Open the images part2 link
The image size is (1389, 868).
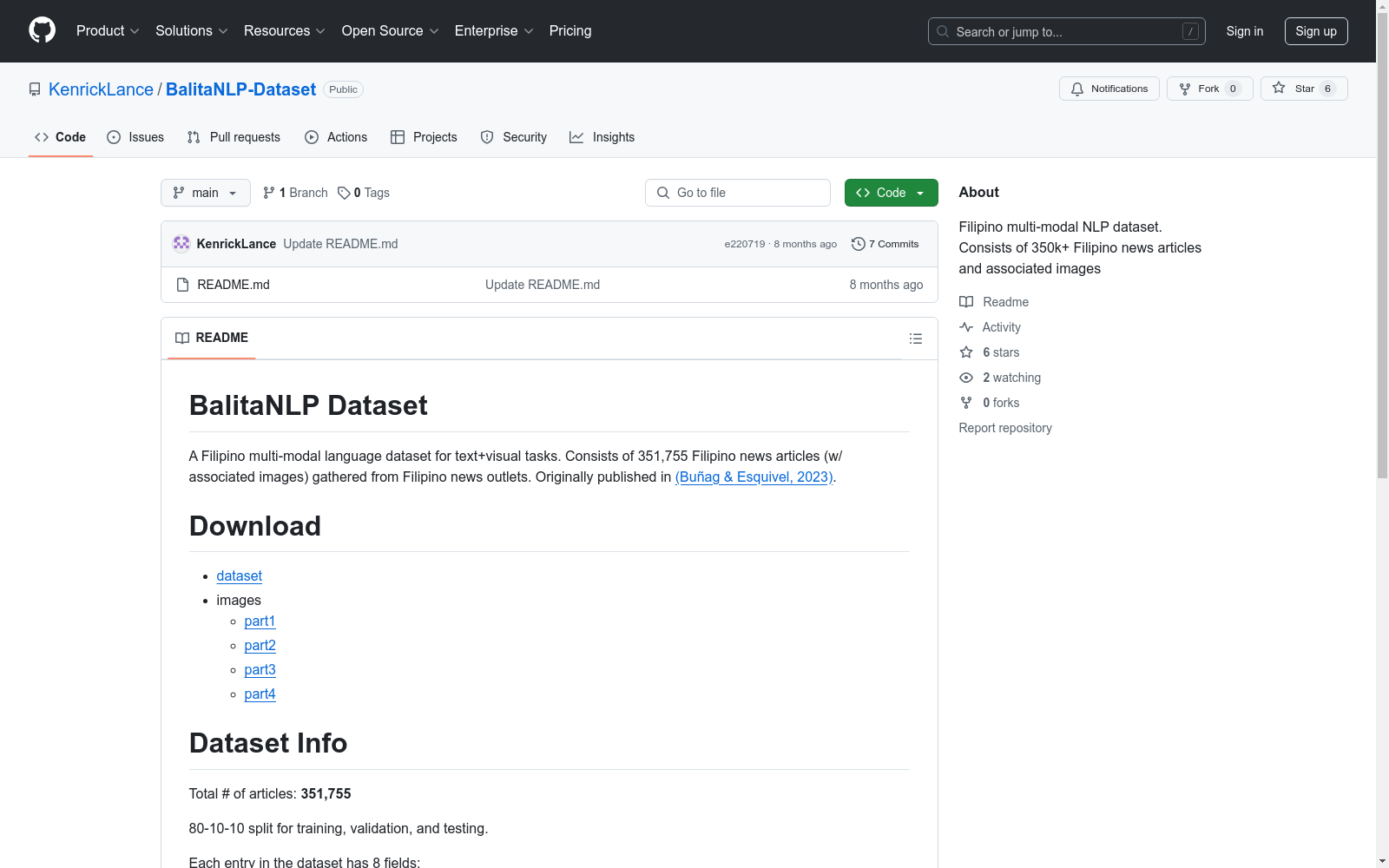tap(260, 646)
